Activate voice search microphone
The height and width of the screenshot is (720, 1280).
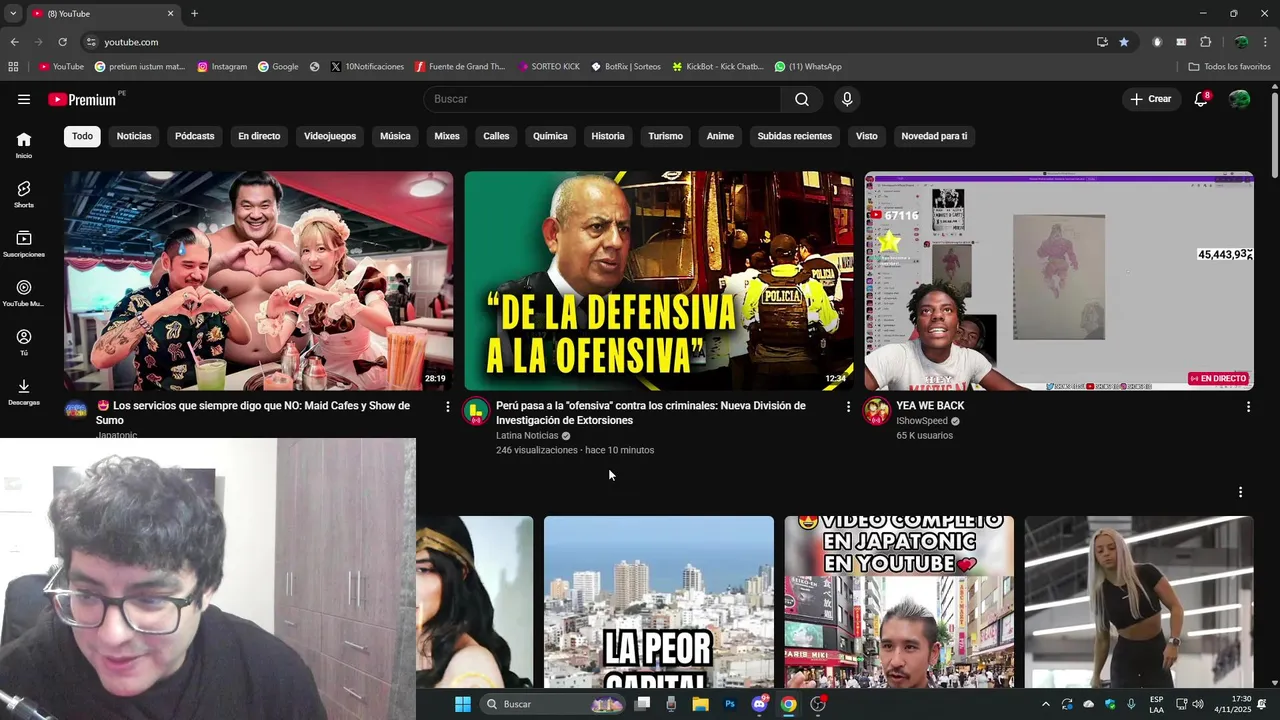click(x=847, y=99)
